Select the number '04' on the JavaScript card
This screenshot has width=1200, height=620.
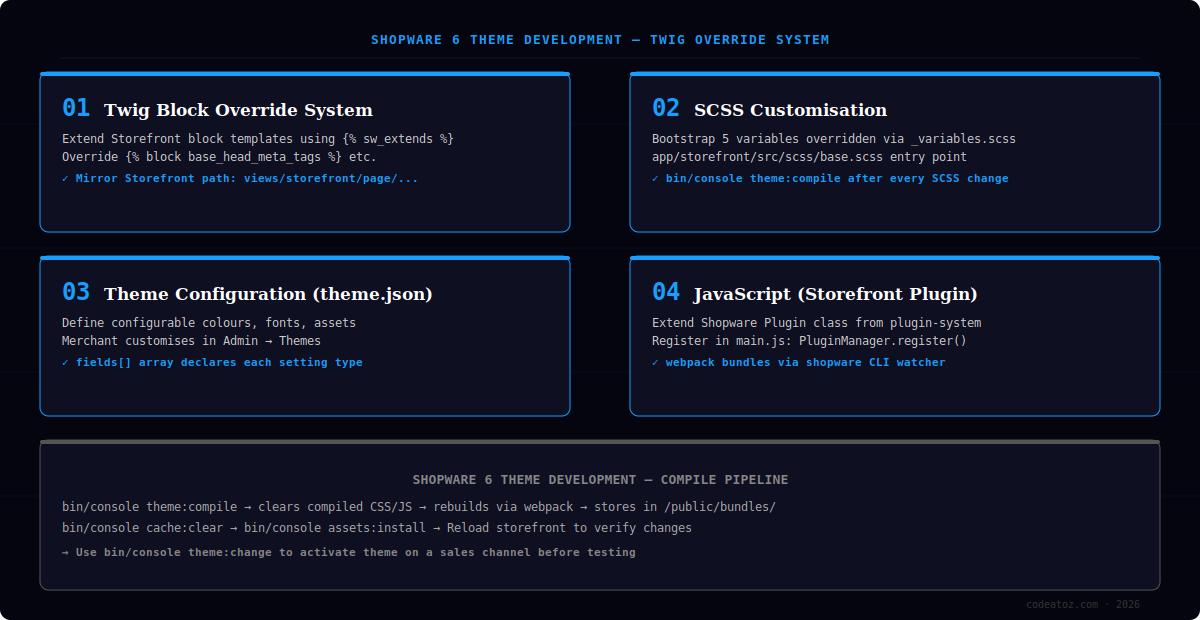tap(666, 292)
